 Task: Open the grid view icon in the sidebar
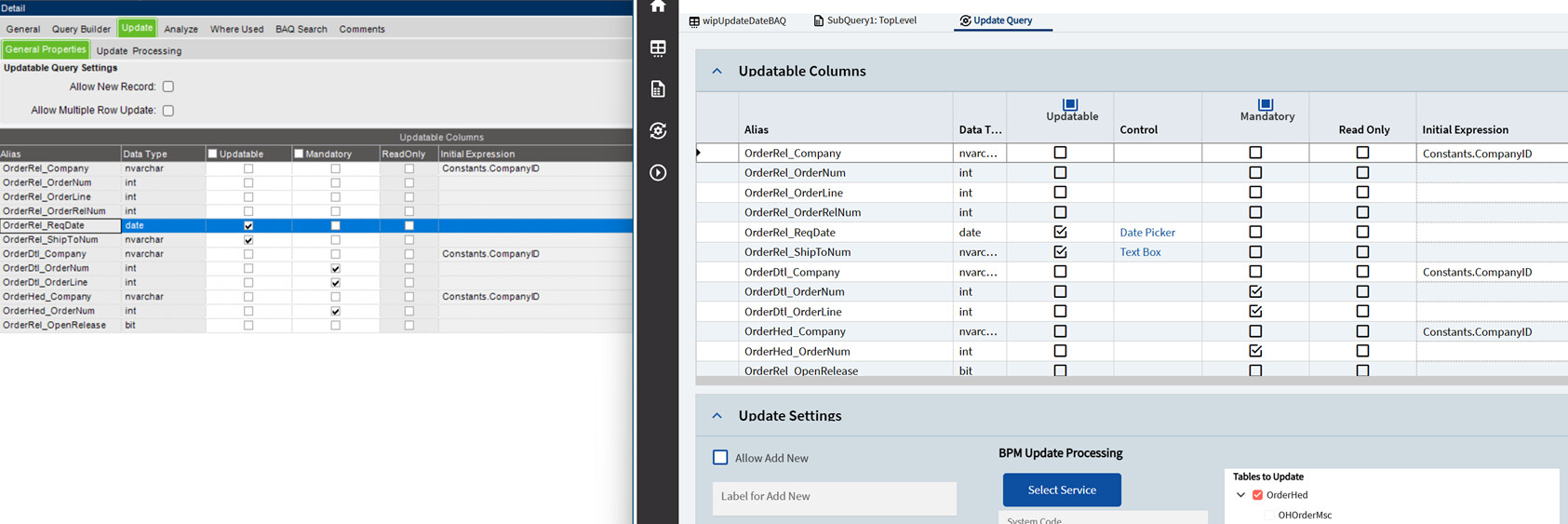[658, 48]
